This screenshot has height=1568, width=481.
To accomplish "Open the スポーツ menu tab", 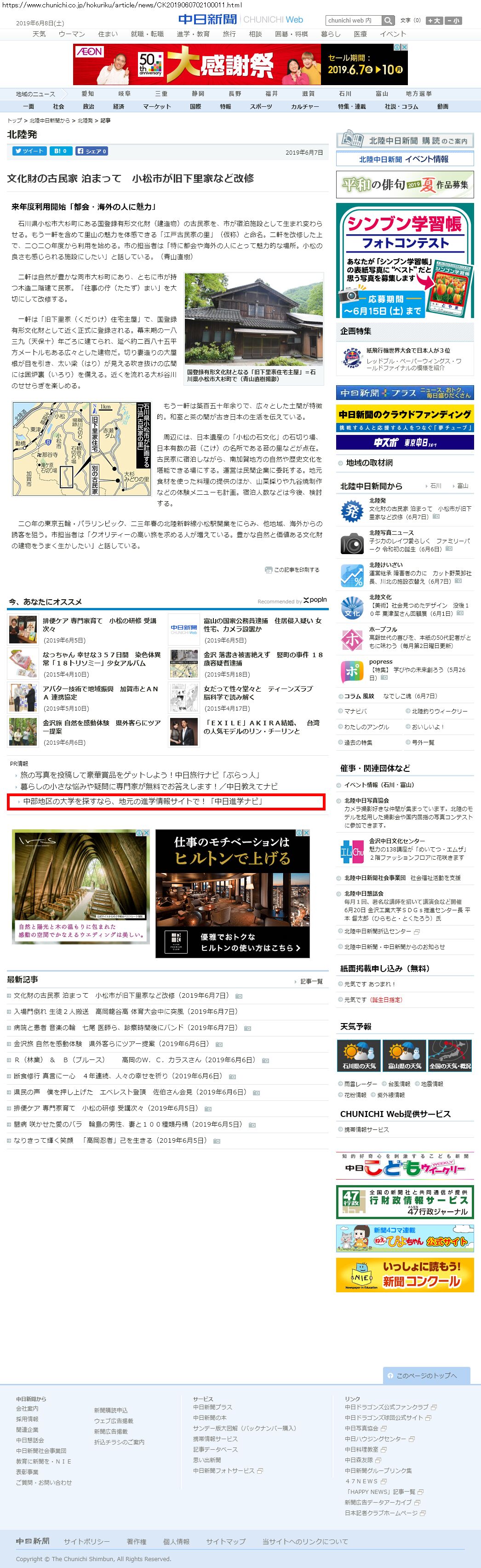I will [261, 106].
